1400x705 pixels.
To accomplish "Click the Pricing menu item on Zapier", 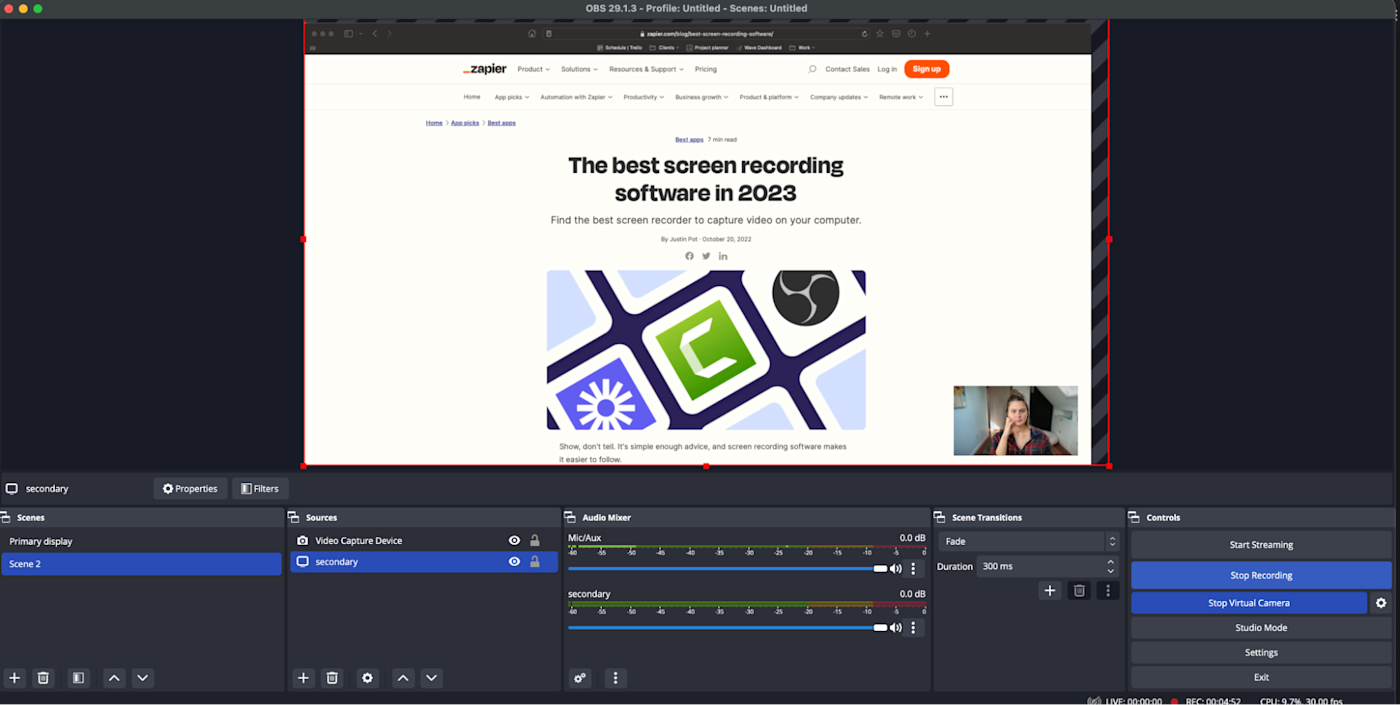I will (x=706, y=69).
